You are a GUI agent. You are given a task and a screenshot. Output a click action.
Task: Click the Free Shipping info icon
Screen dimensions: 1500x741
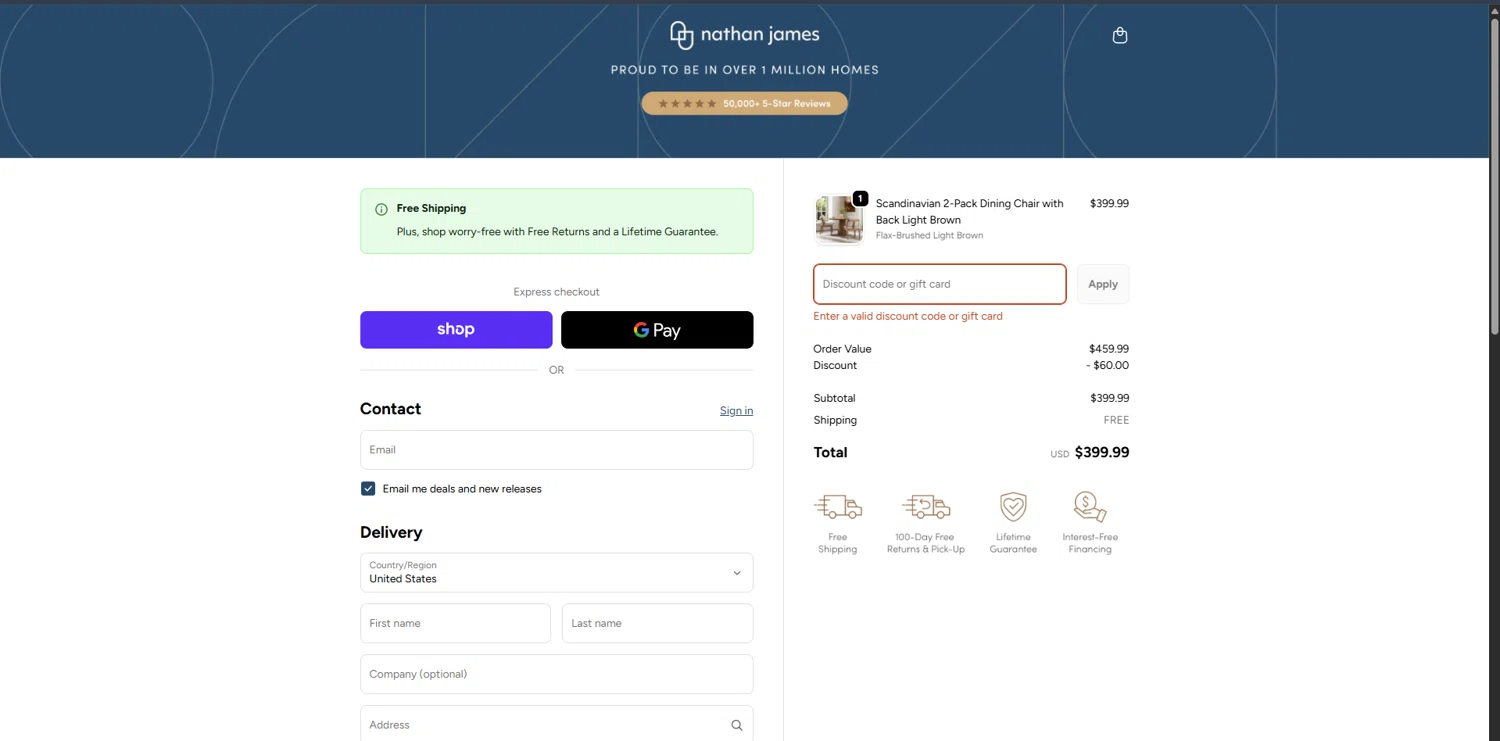click(x=381, y=209)
